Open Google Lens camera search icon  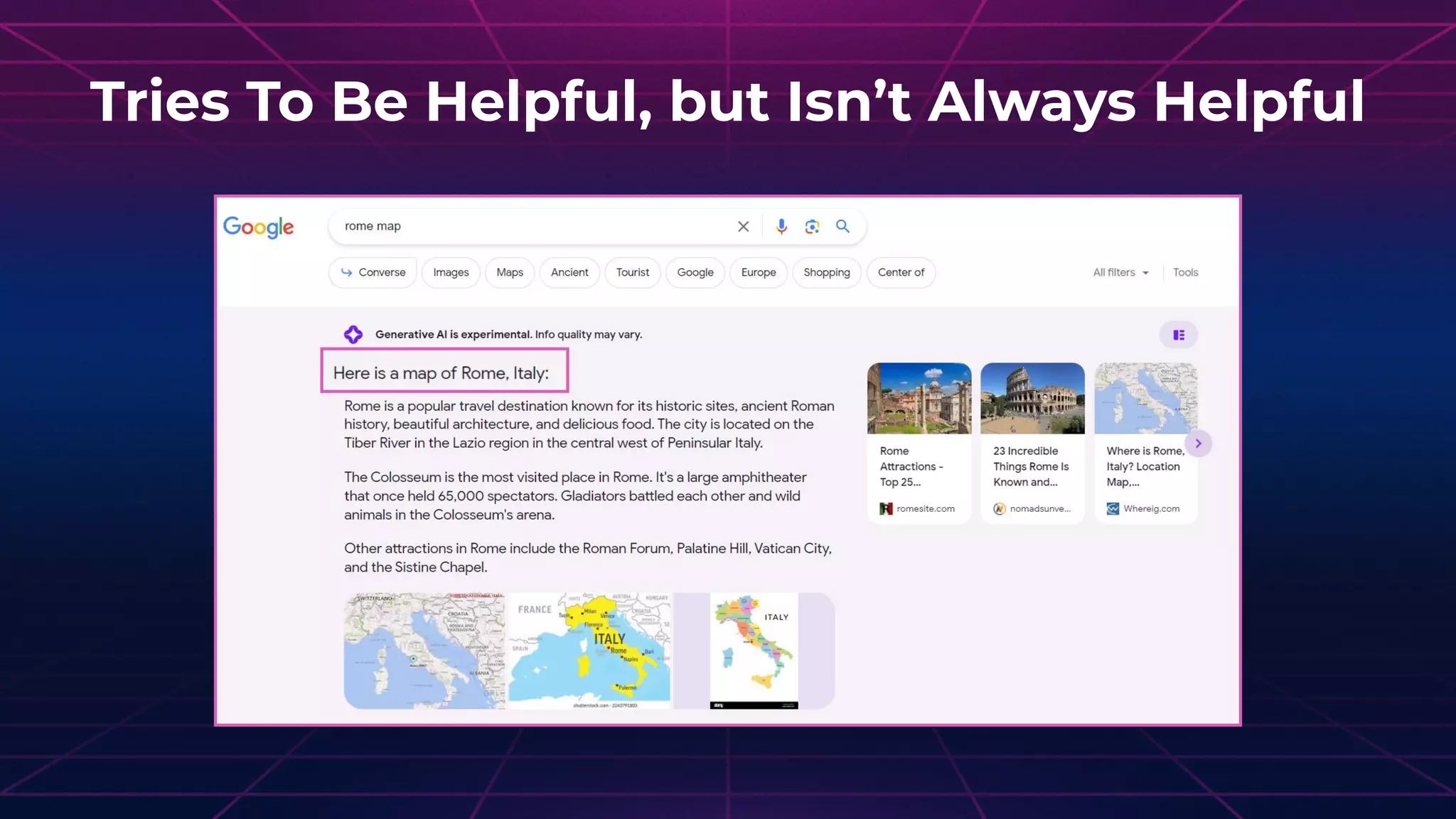tap(812, 227)
